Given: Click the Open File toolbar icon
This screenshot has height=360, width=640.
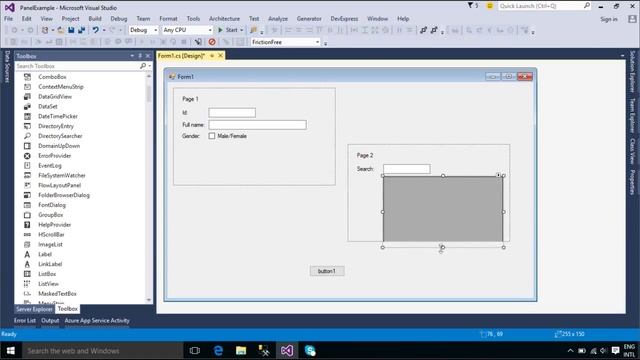Looking at the screenshot, I should [x=60, y=30].
